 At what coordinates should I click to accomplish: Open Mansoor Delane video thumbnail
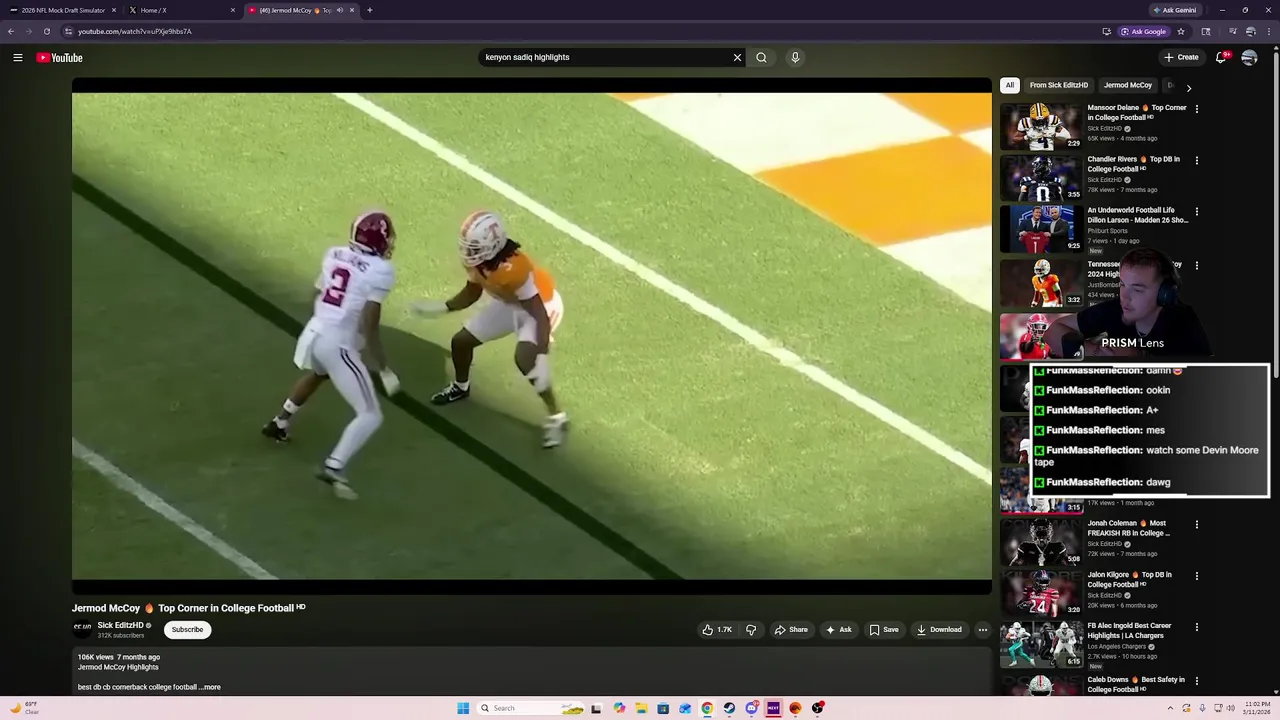click(1041, 125)
